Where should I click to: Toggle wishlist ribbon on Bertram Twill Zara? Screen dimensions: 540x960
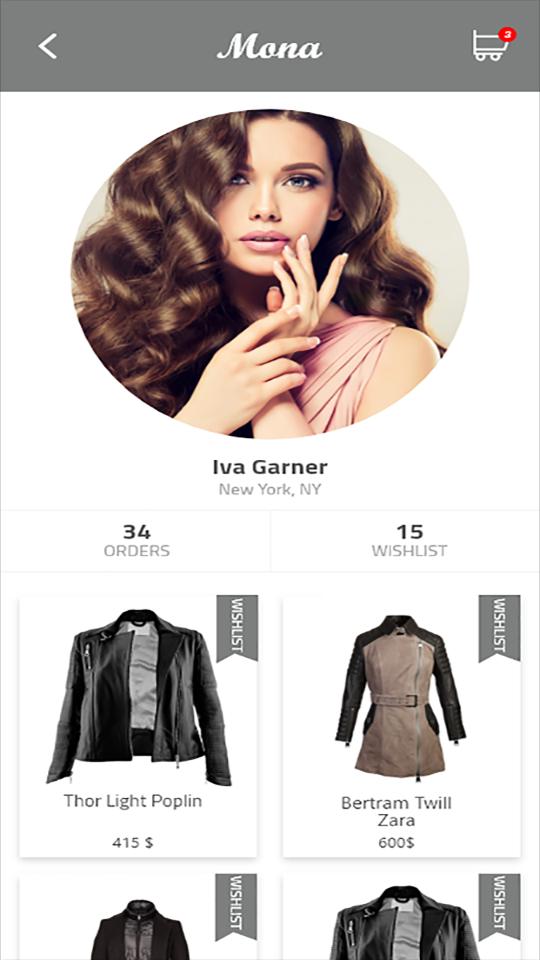point(500,628)
